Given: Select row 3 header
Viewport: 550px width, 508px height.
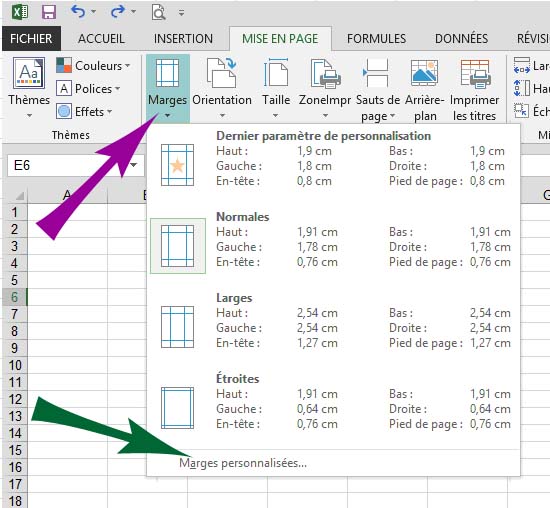Looking at the screenshot, I should (x=14, y=246).
